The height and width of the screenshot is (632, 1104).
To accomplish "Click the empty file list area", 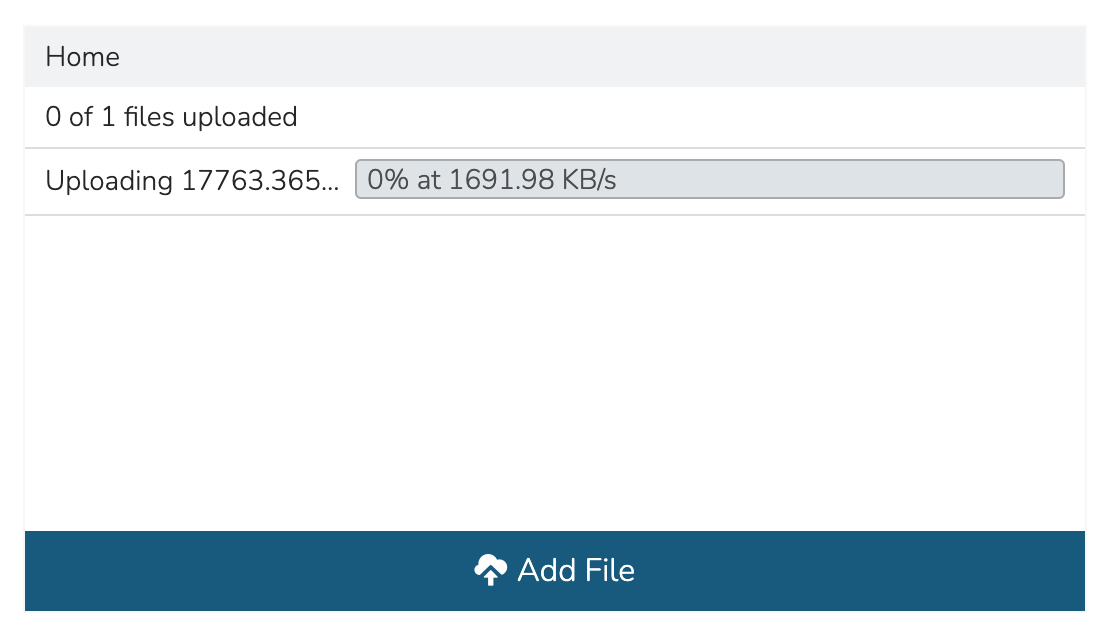I will (554, 372).
